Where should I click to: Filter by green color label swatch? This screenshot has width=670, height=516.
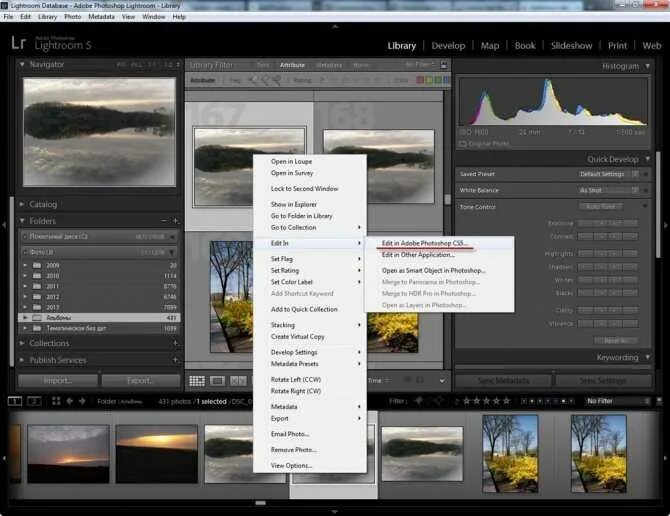click(438, 80)
